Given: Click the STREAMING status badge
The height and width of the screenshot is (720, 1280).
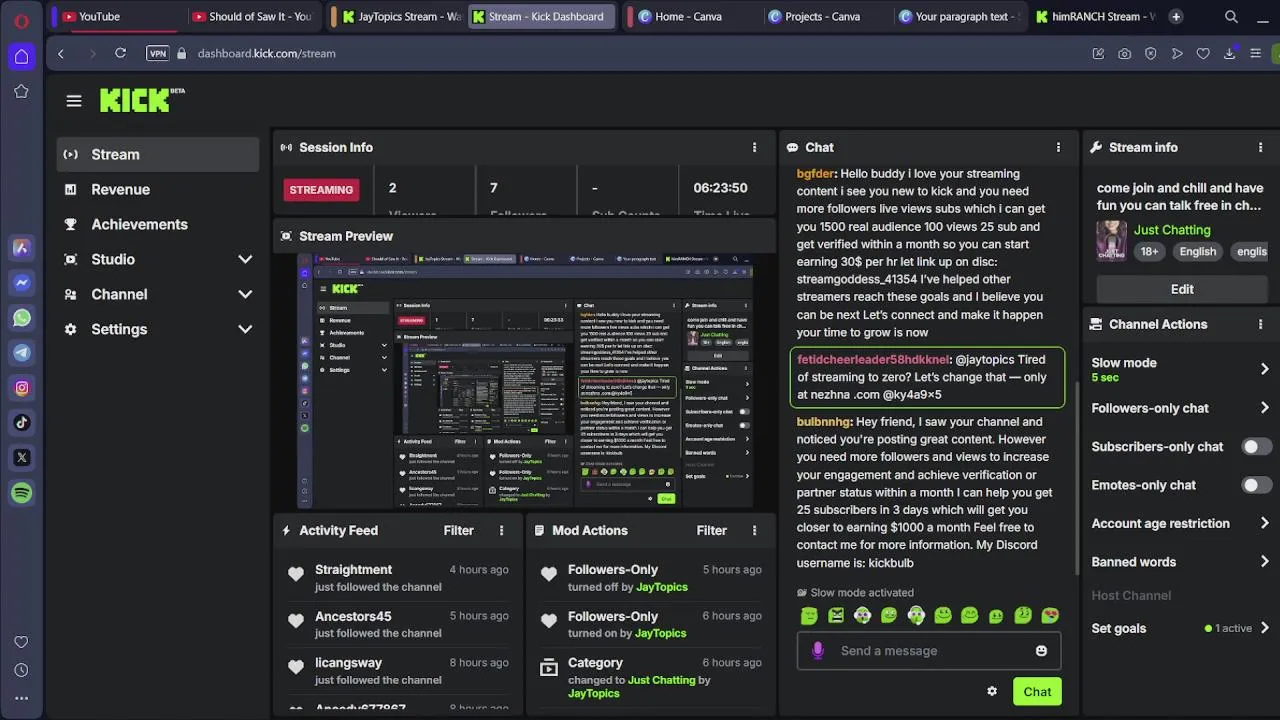Looking at the screenshot, I should (x=321, y=189).
